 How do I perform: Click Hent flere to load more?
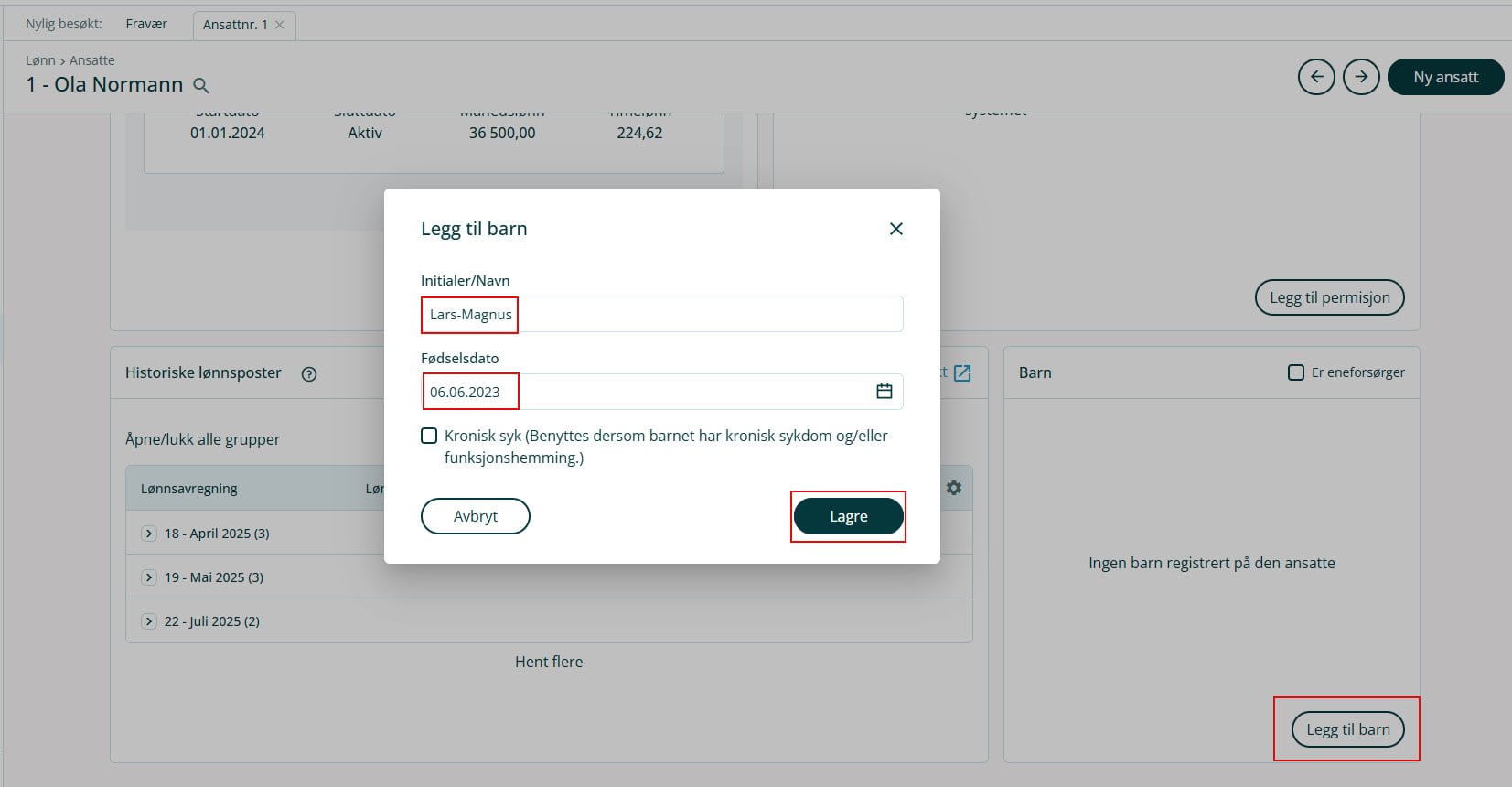coord(548,662)
